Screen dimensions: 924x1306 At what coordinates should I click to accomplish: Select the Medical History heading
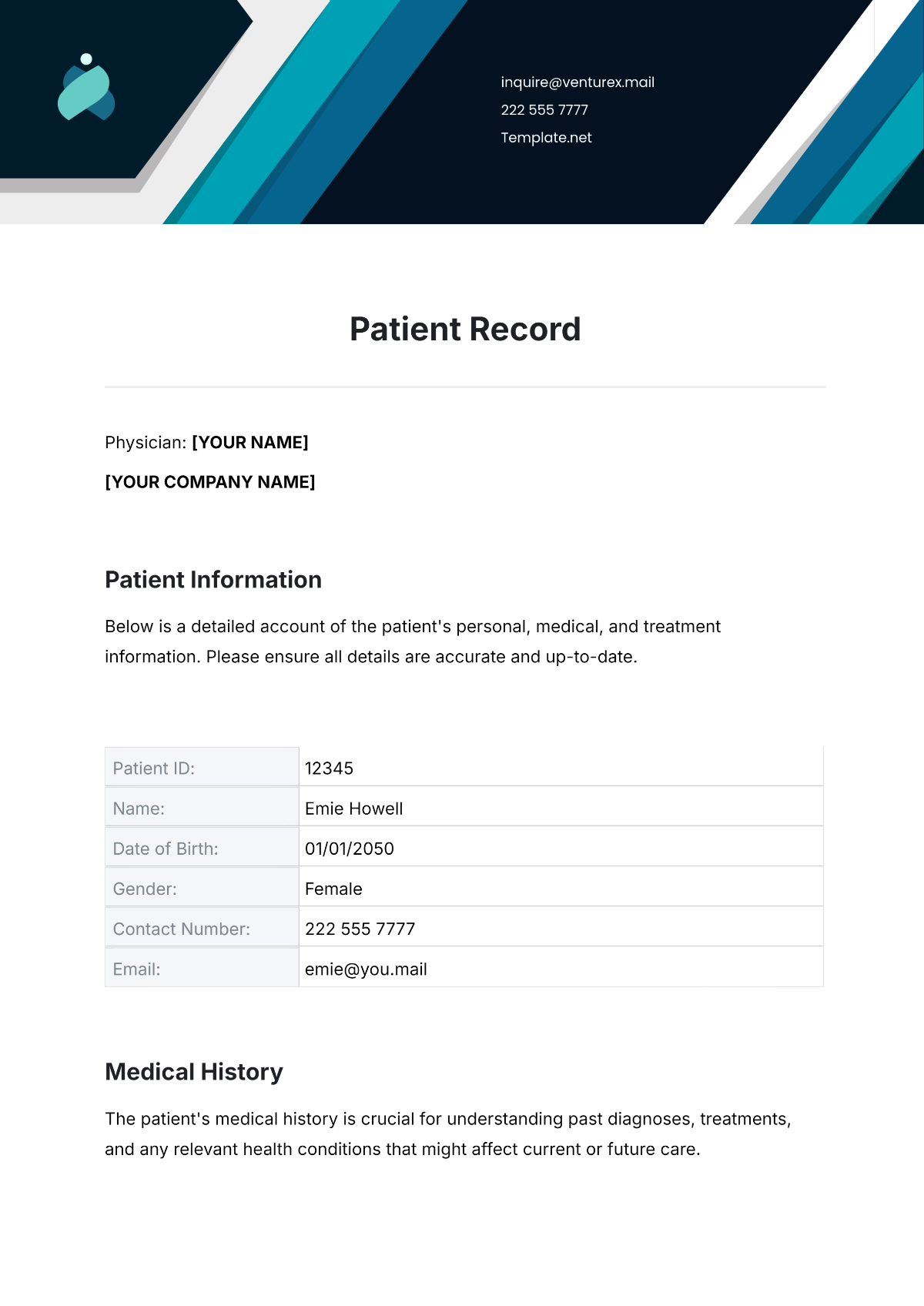coord(194,1072)
